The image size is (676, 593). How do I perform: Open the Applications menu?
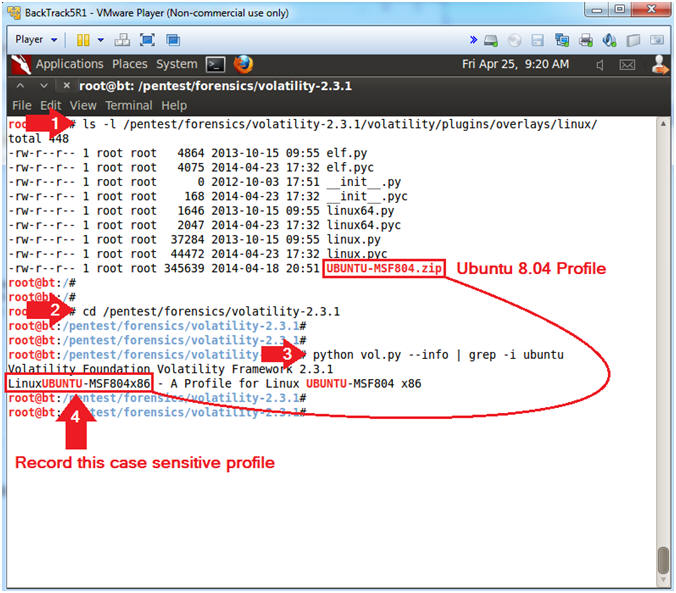(x=69, y=64)
